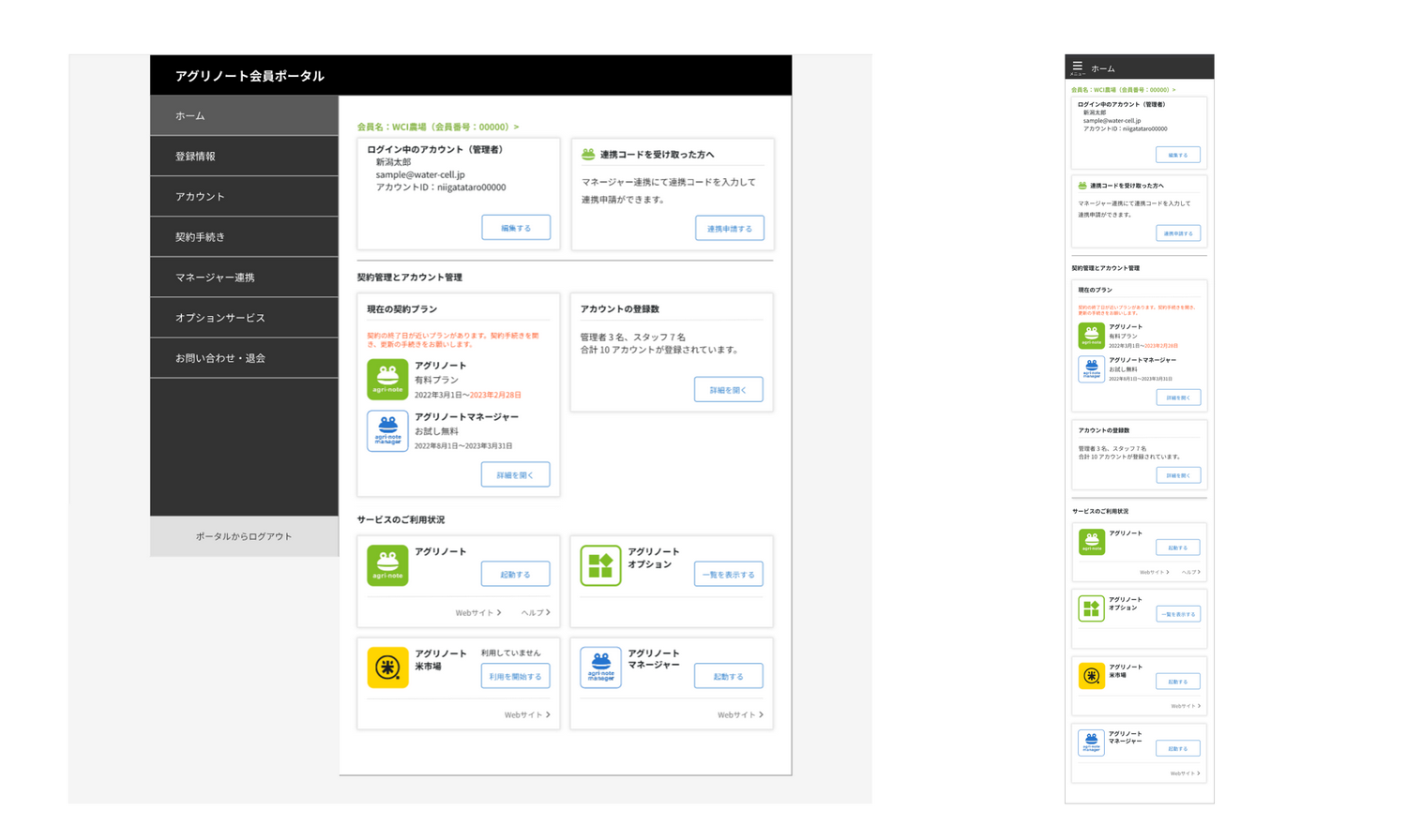Click member name link 会員名:WCI農場 in mobile layout
This screenshot has height=840, width=1407.
(x=1123, y=90)
